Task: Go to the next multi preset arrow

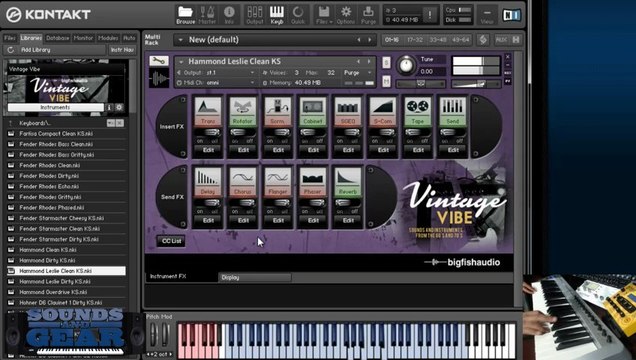Action: 370,40
